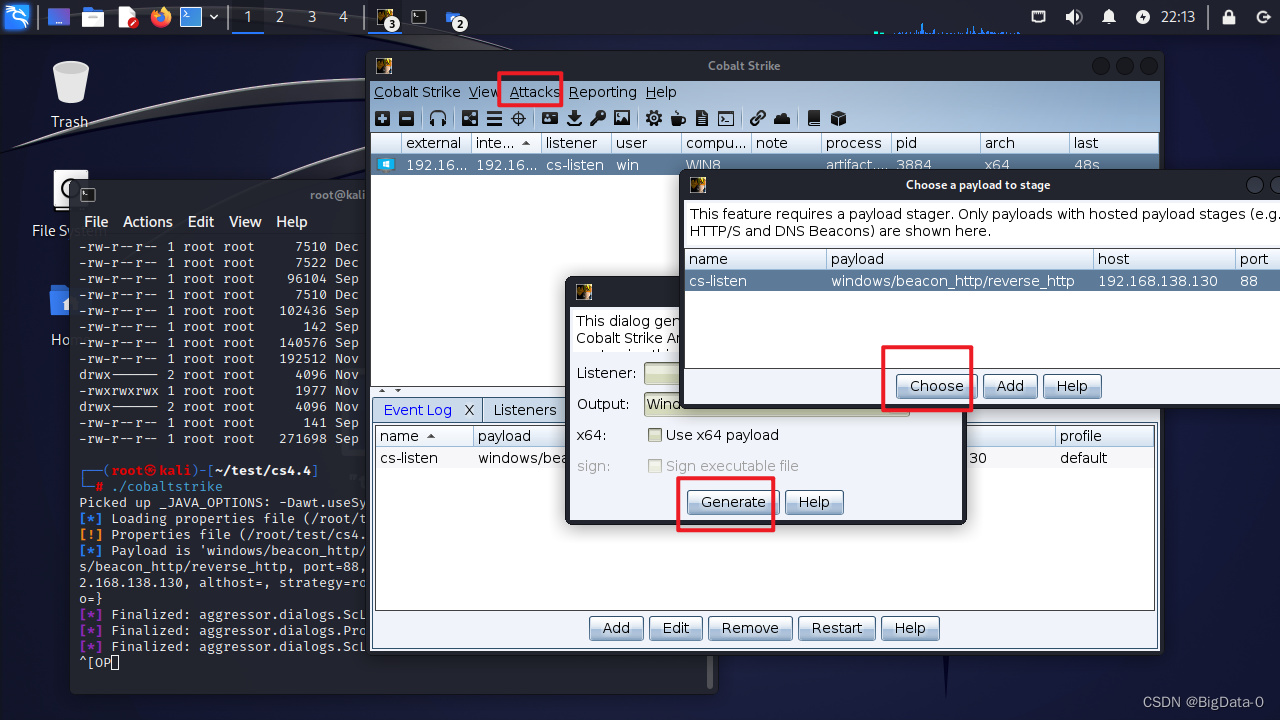This screenshot has width=1280, height=720.
Task: Click the Edit listener button
Action: pyautogui.click(x=676, y=628)
